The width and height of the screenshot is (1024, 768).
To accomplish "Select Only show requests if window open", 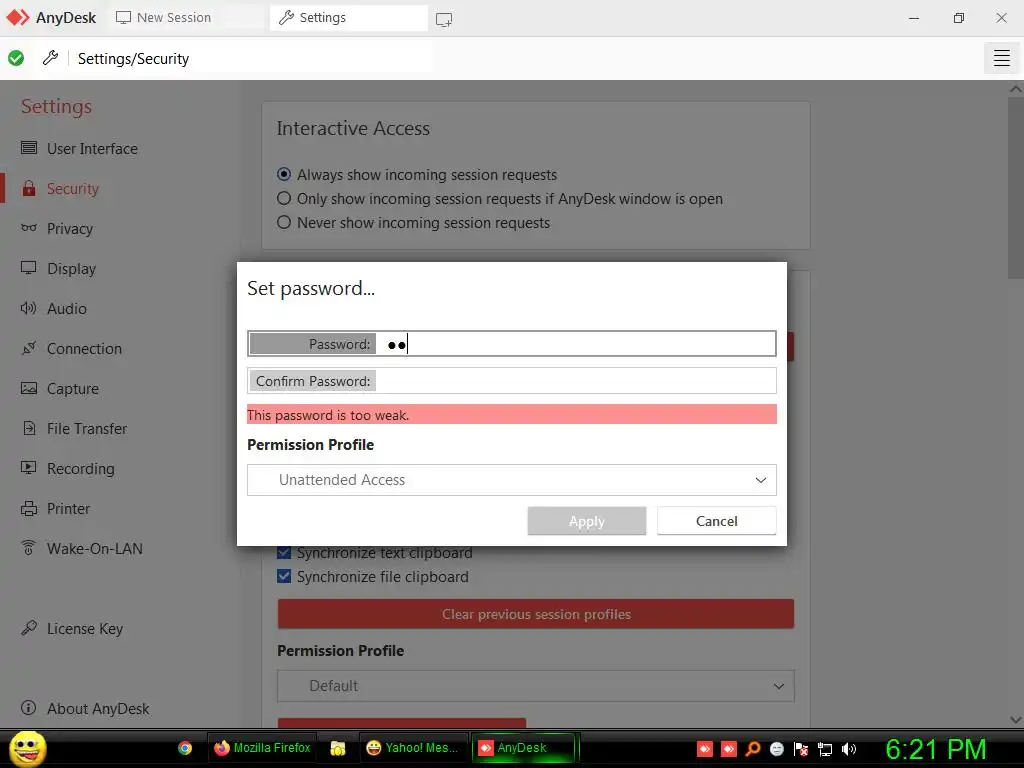I will pyautogui.click(x=284, y=199).
